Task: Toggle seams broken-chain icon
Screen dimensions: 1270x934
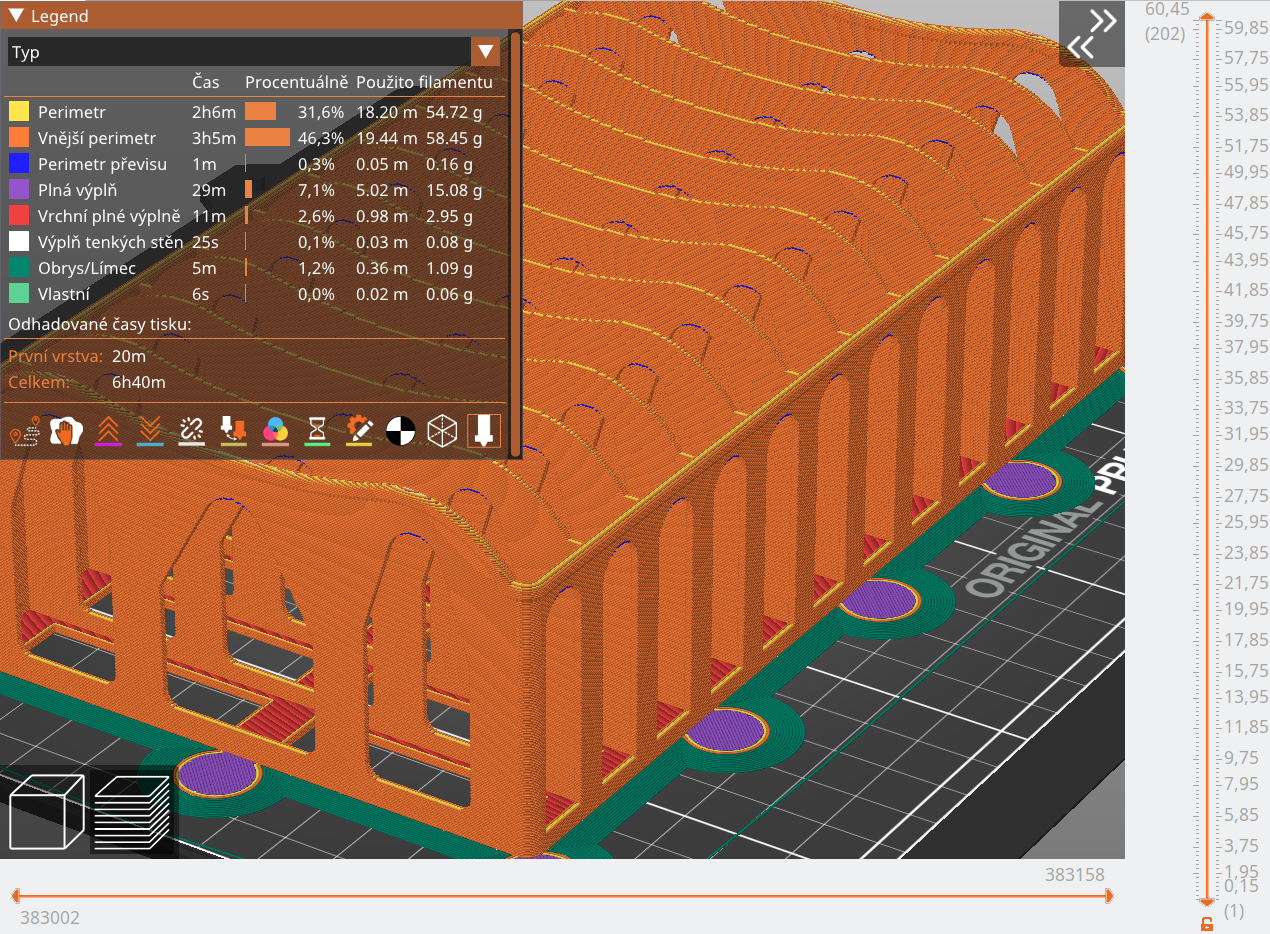Action: [191, 430]
